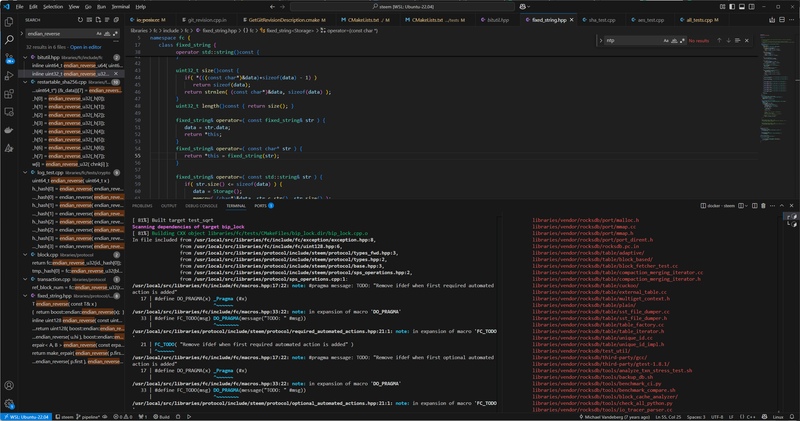Collapse transaction.cpp search results group
Viewport: 800px width, 421px height.
pyautogui.click(x=25, y=279)
